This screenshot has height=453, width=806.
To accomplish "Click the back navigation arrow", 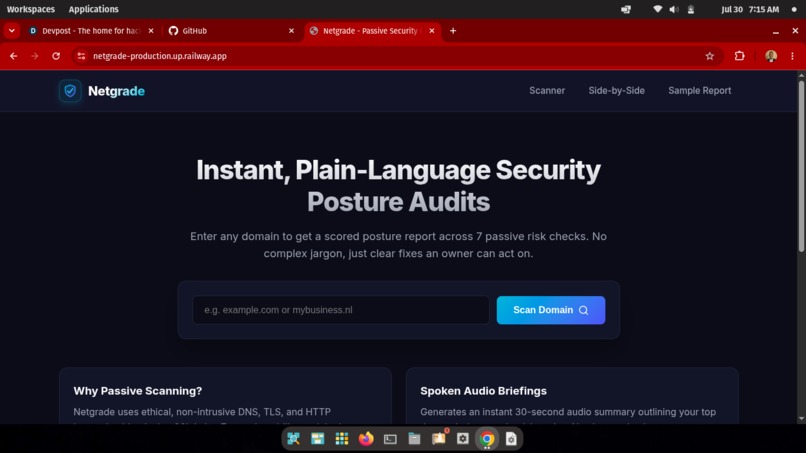I will click(x=14, y=56).
